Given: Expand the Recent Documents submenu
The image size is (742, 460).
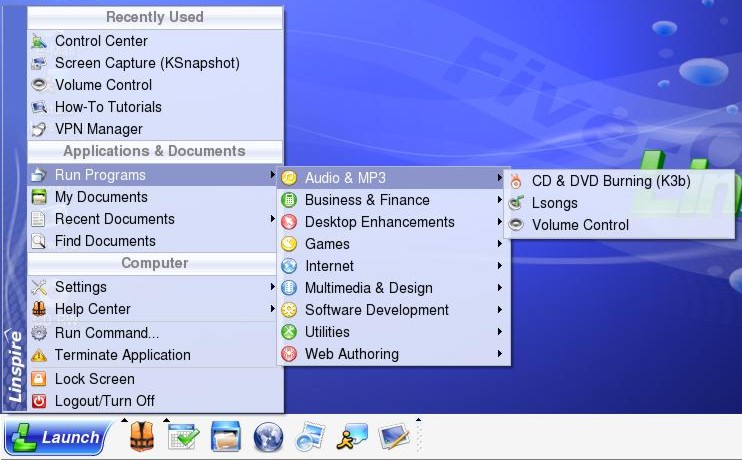Looking at the screenshot, I should (x=114, y=219).
